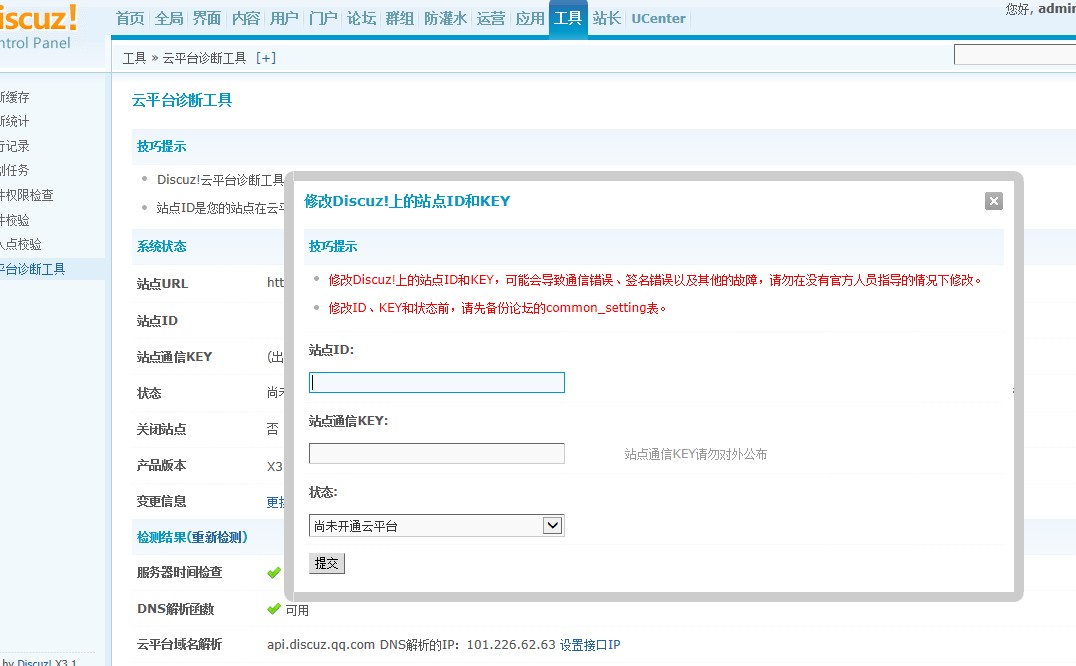Open the sidebar item ending in 点校验
1076x666 pixels.
click(21, 244)
